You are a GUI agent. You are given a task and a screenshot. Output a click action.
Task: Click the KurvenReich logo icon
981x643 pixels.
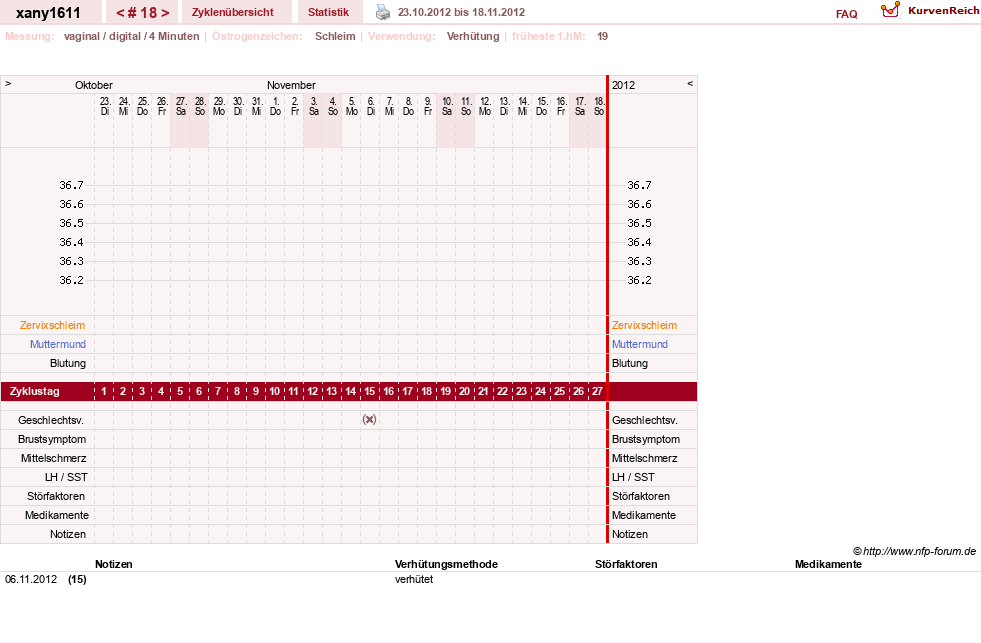[890, 10]
